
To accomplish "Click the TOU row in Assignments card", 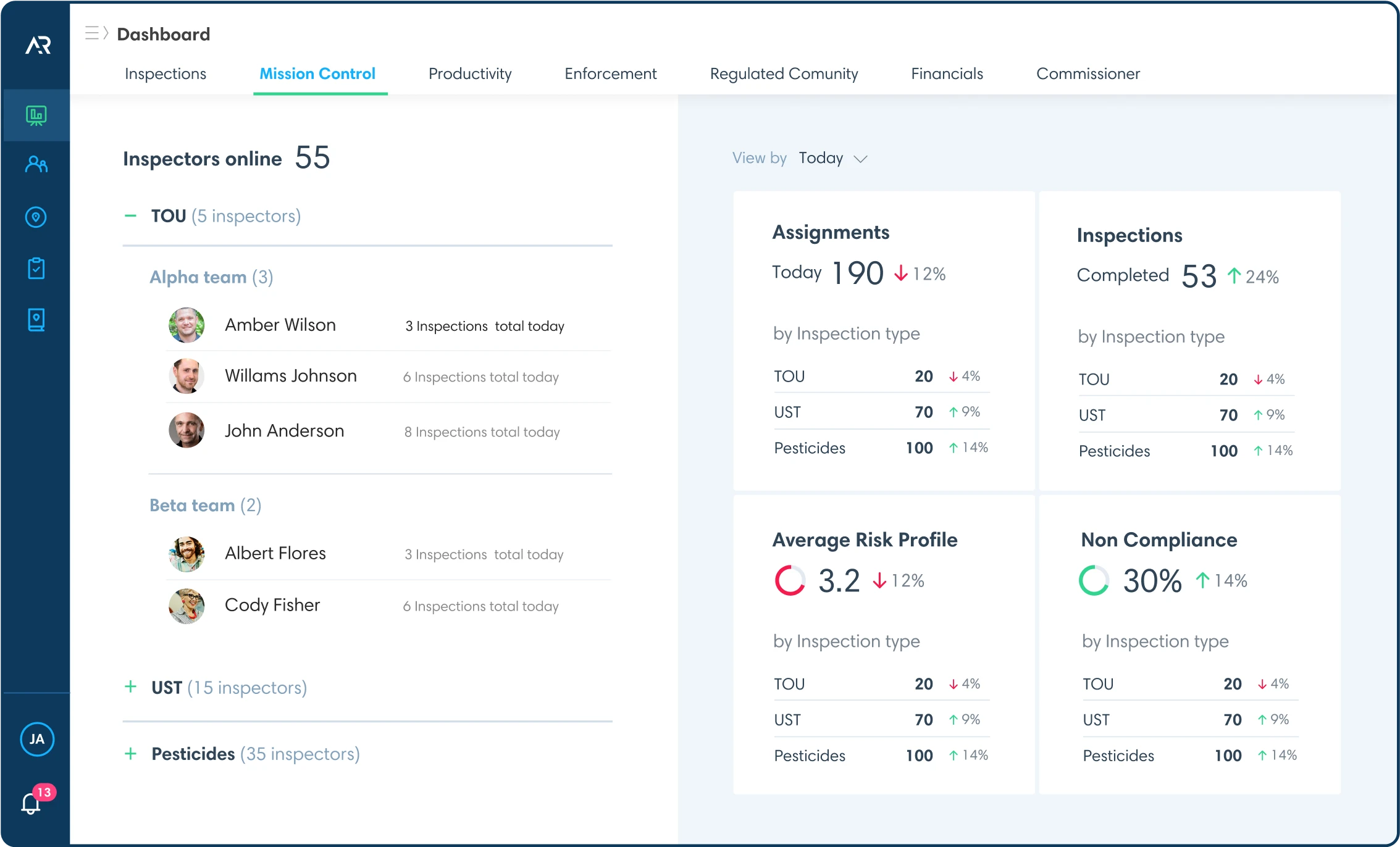I will 881,376.
